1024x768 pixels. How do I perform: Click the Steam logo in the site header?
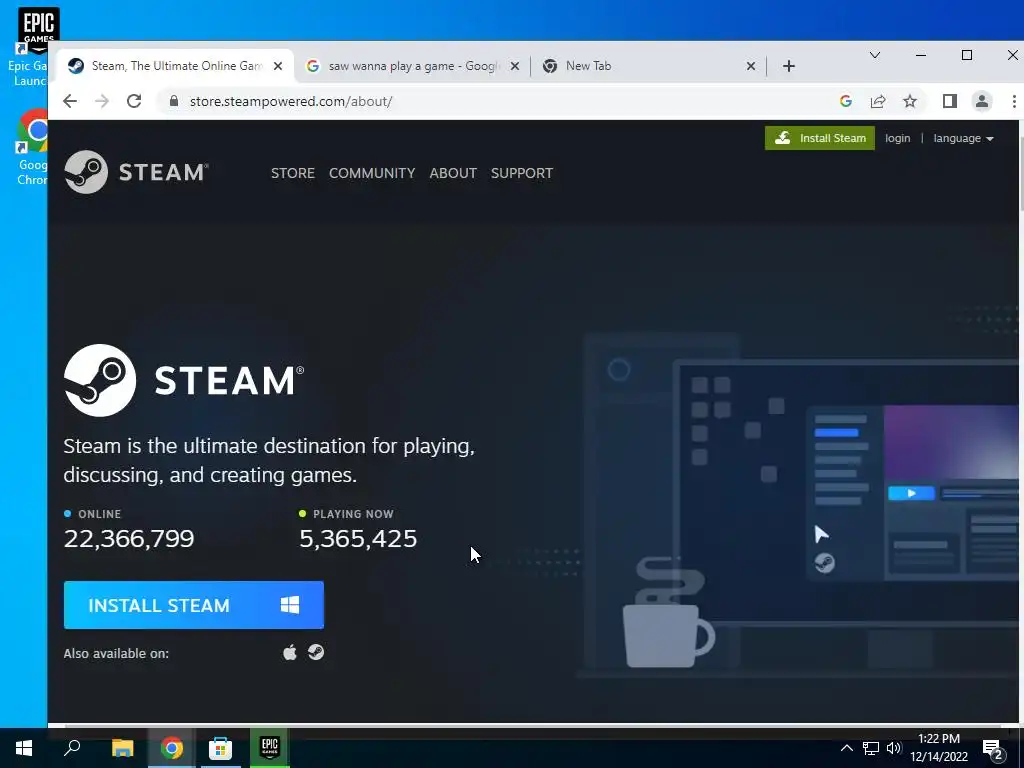click(x=136, y=172)
